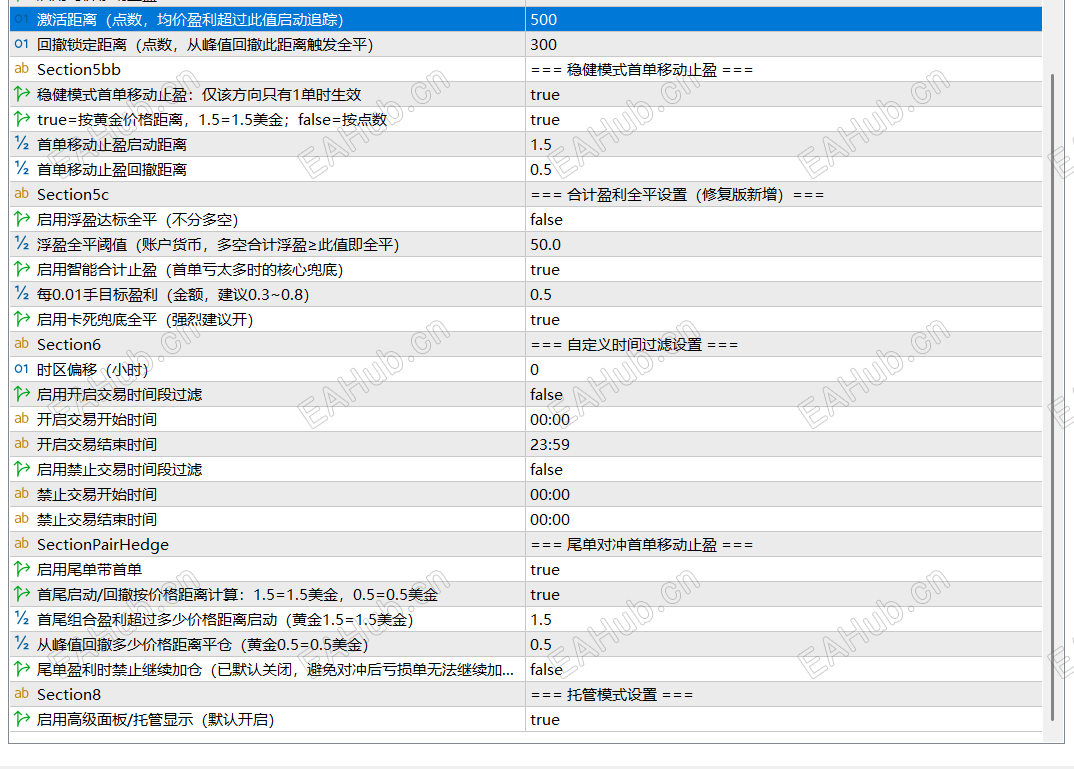The image size is (1074, 769).
Task: Click the double icon beside 首单移动止盈启动距离
Action: [x=21, y=144]
